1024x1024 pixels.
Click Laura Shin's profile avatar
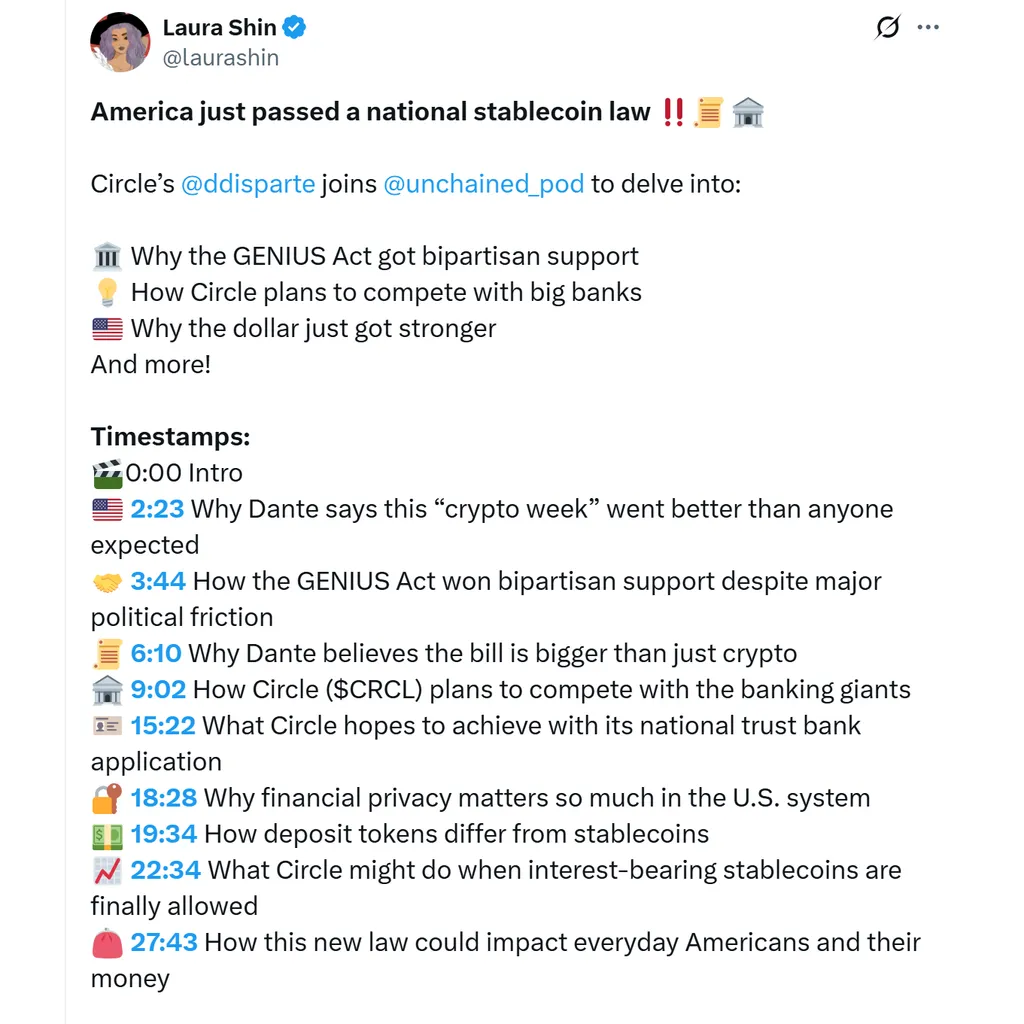pyautogui.click(x=120, y=42)
